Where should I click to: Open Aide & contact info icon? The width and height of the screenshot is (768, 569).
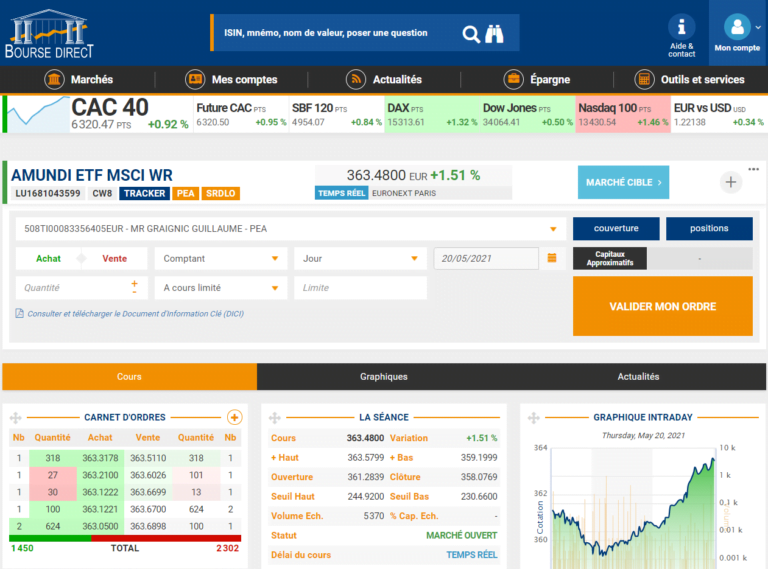[x=681, y=28]
